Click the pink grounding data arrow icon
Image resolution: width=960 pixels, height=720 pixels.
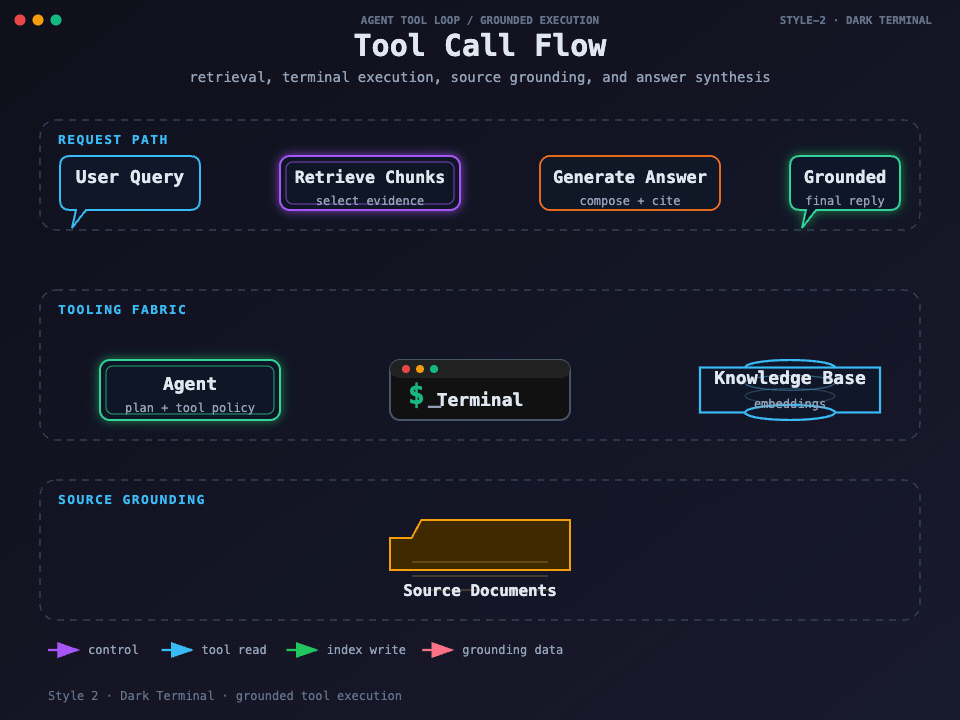pos(438,650)
